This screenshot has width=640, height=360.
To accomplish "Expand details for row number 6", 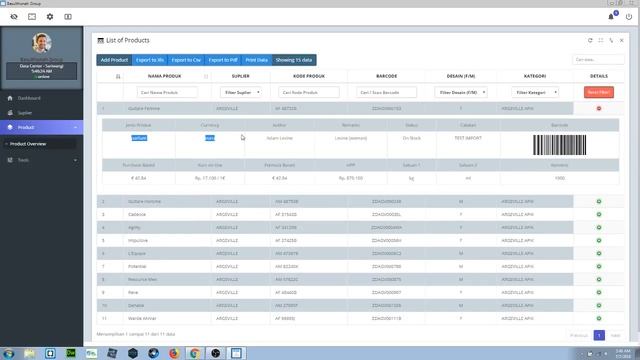I will point(599,253).
